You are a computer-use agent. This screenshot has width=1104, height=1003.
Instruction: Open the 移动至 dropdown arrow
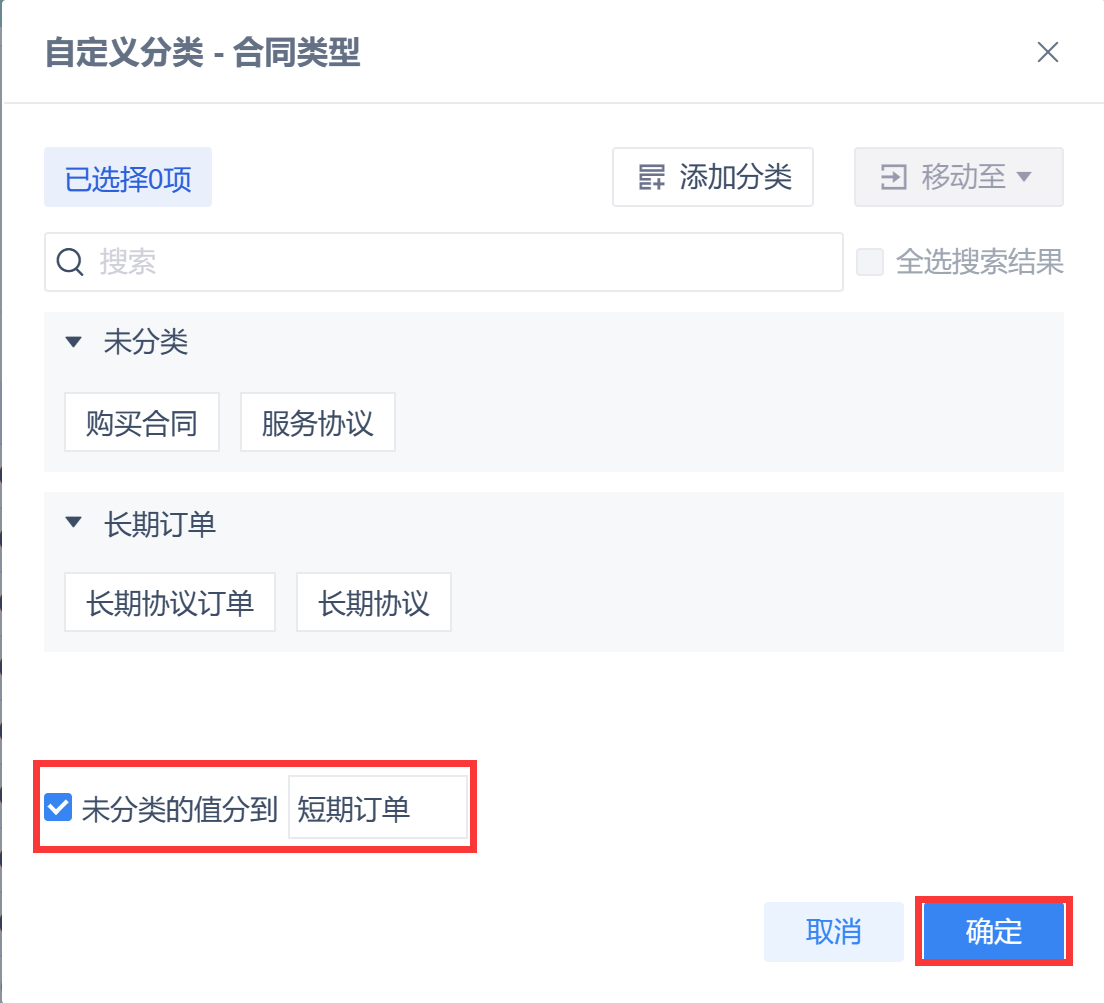(x=1023, y=178)
